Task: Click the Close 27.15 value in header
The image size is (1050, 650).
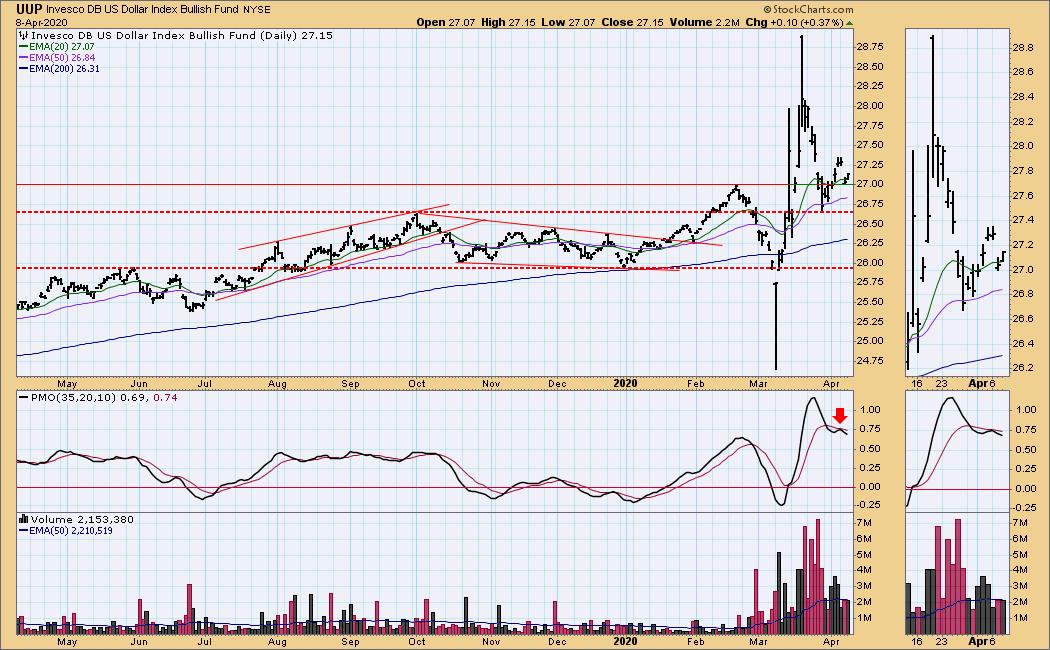Action: (632, 22)
